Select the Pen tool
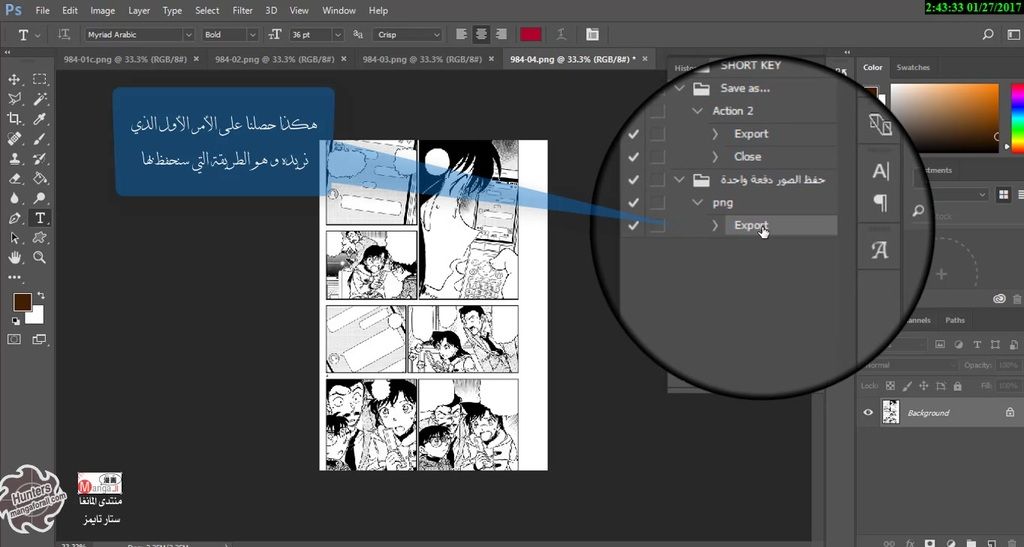This screenshot has width=1024, height=547. tap(14, 218)
